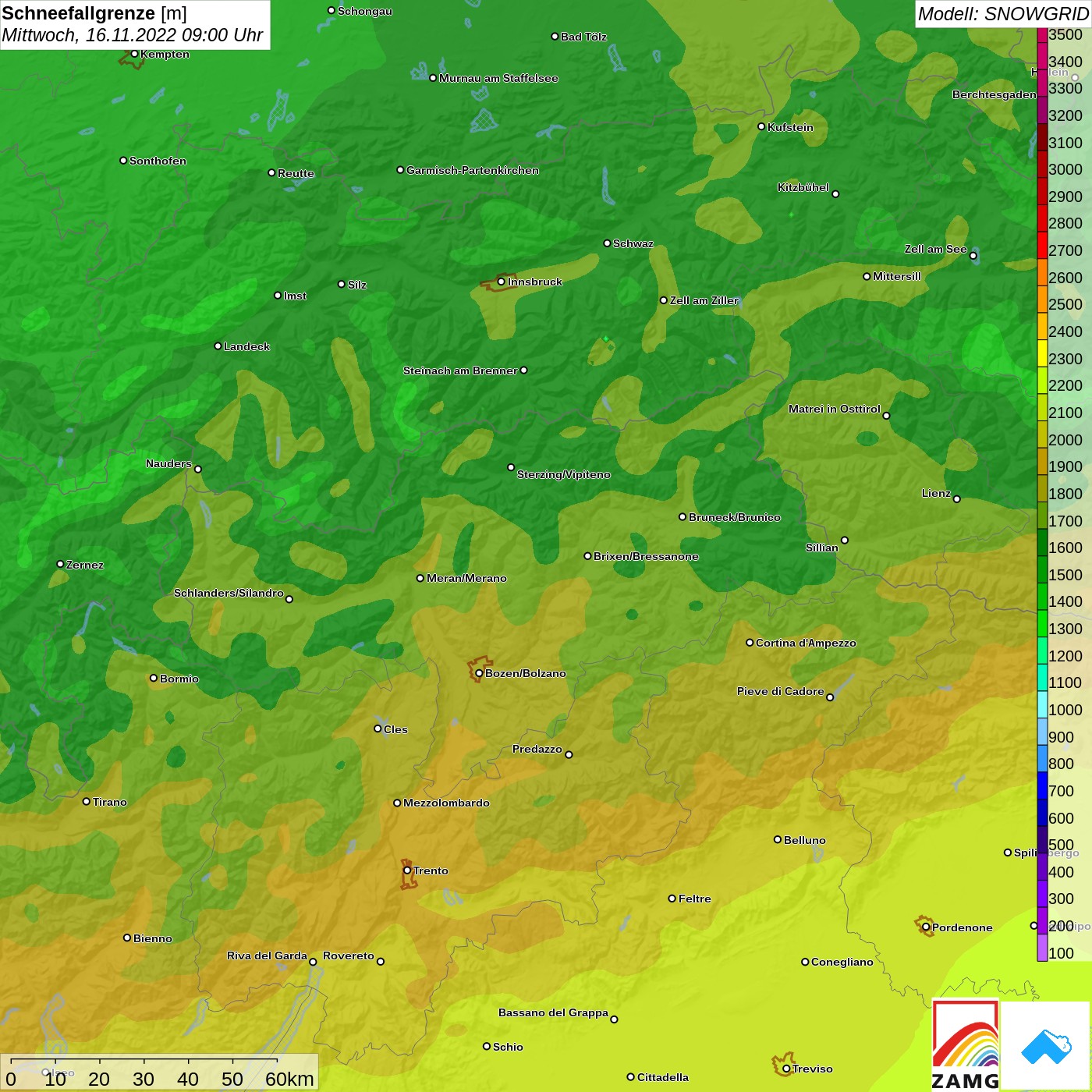Click the Zell am Ziller label
The image size is (1092, 1092).
(x=704, y=300)
